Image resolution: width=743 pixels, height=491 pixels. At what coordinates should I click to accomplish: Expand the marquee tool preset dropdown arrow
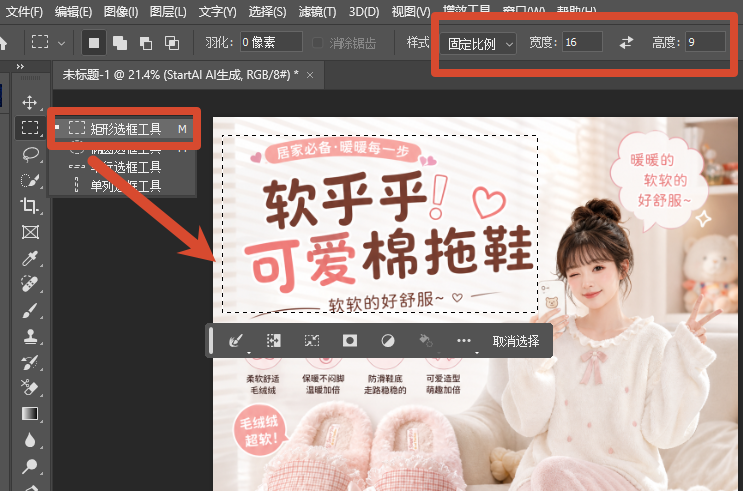(x=61, y=43)
